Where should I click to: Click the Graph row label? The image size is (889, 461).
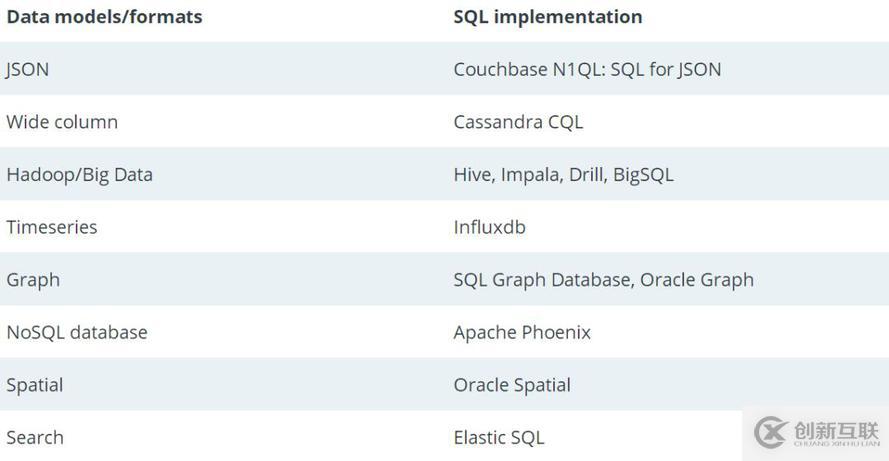(x=33, y=280)
